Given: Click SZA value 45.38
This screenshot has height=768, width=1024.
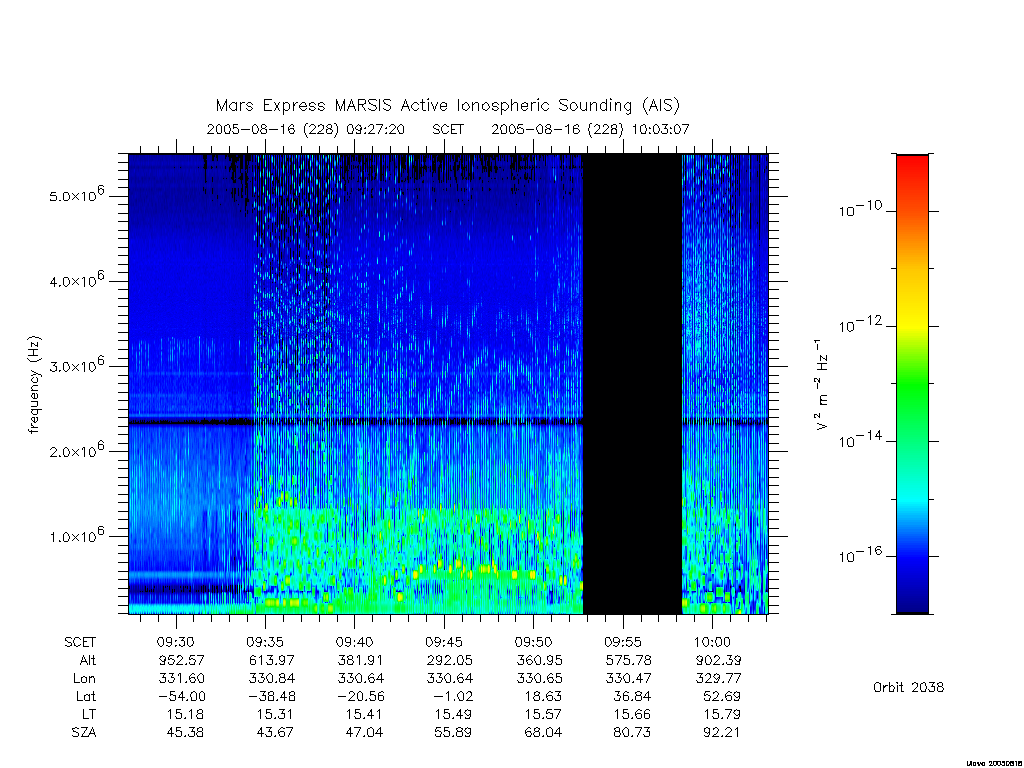Looking at the screenshot, I should pyautogui.click(x=185, y=733).
